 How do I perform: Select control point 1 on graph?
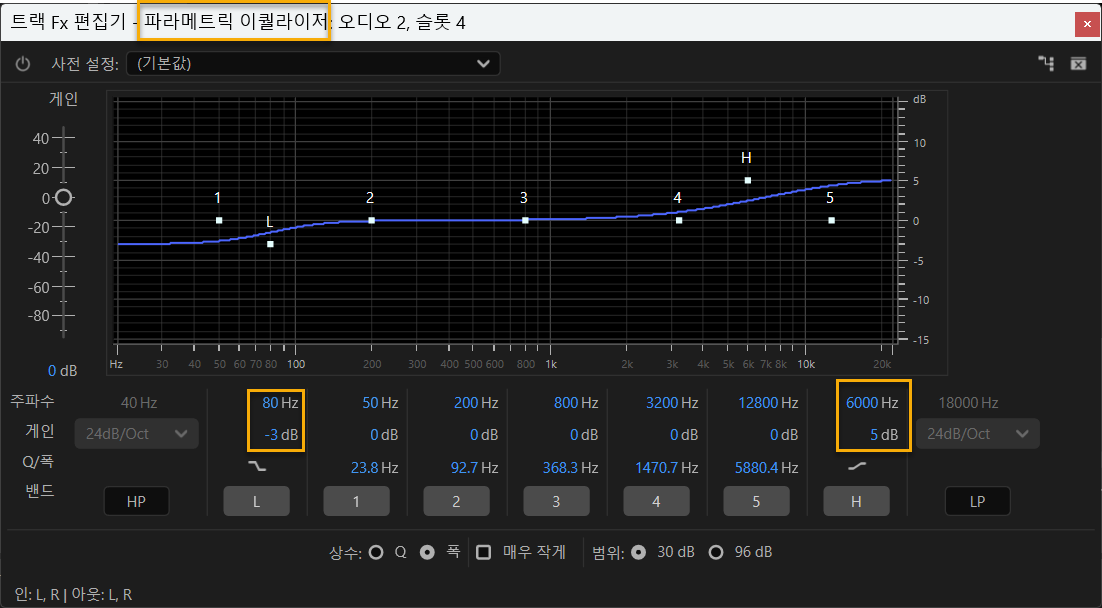pos(219,220)
